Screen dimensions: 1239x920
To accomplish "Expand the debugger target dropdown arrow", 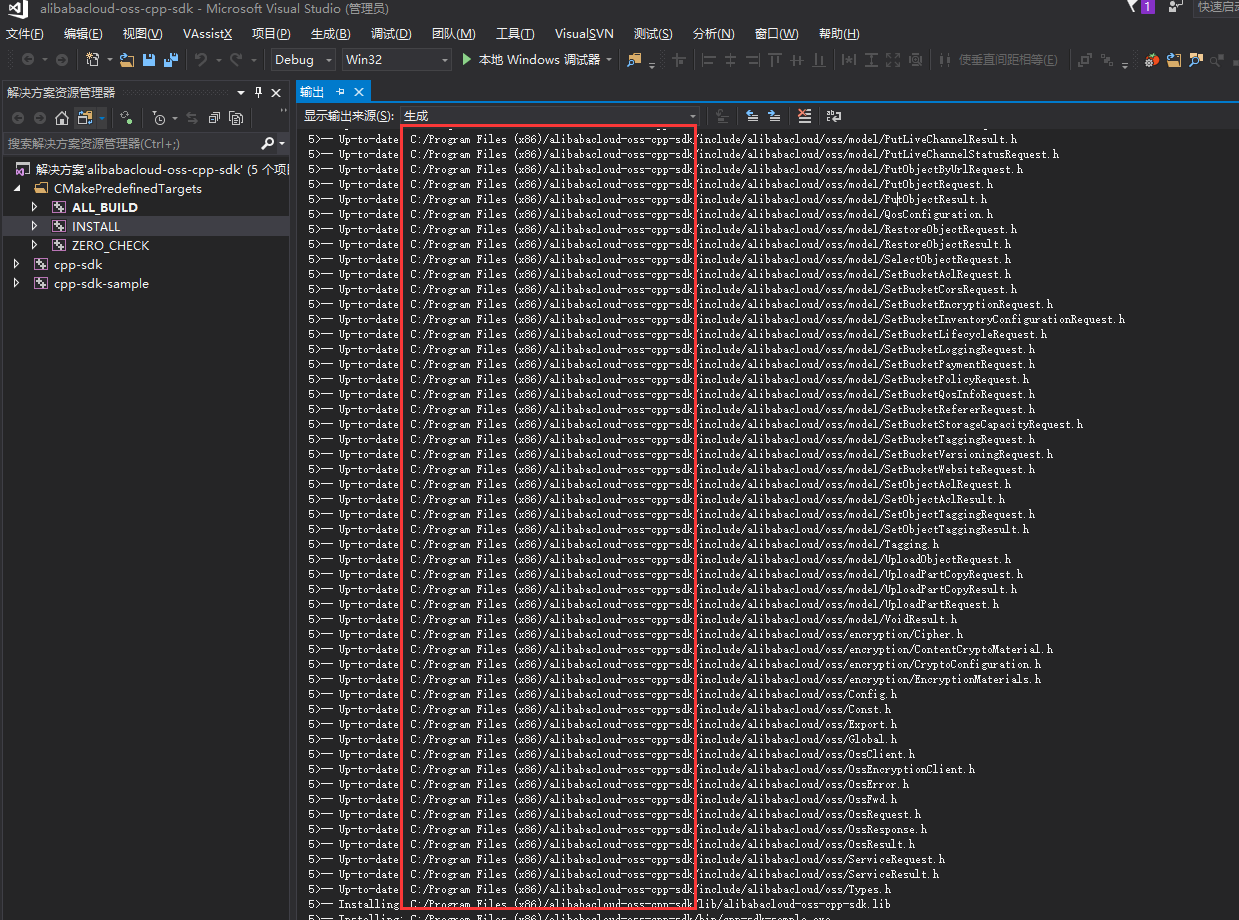I will (609, 60).
